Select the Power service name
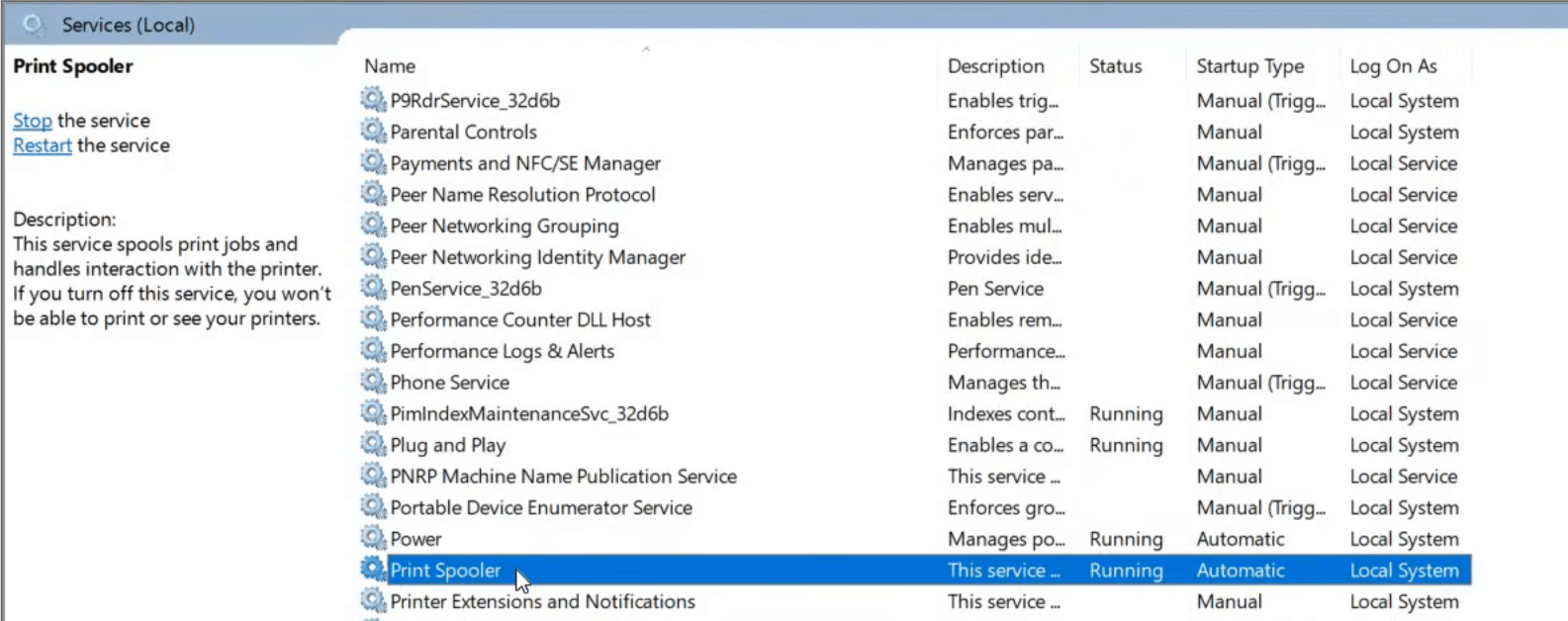 (415, 539)
